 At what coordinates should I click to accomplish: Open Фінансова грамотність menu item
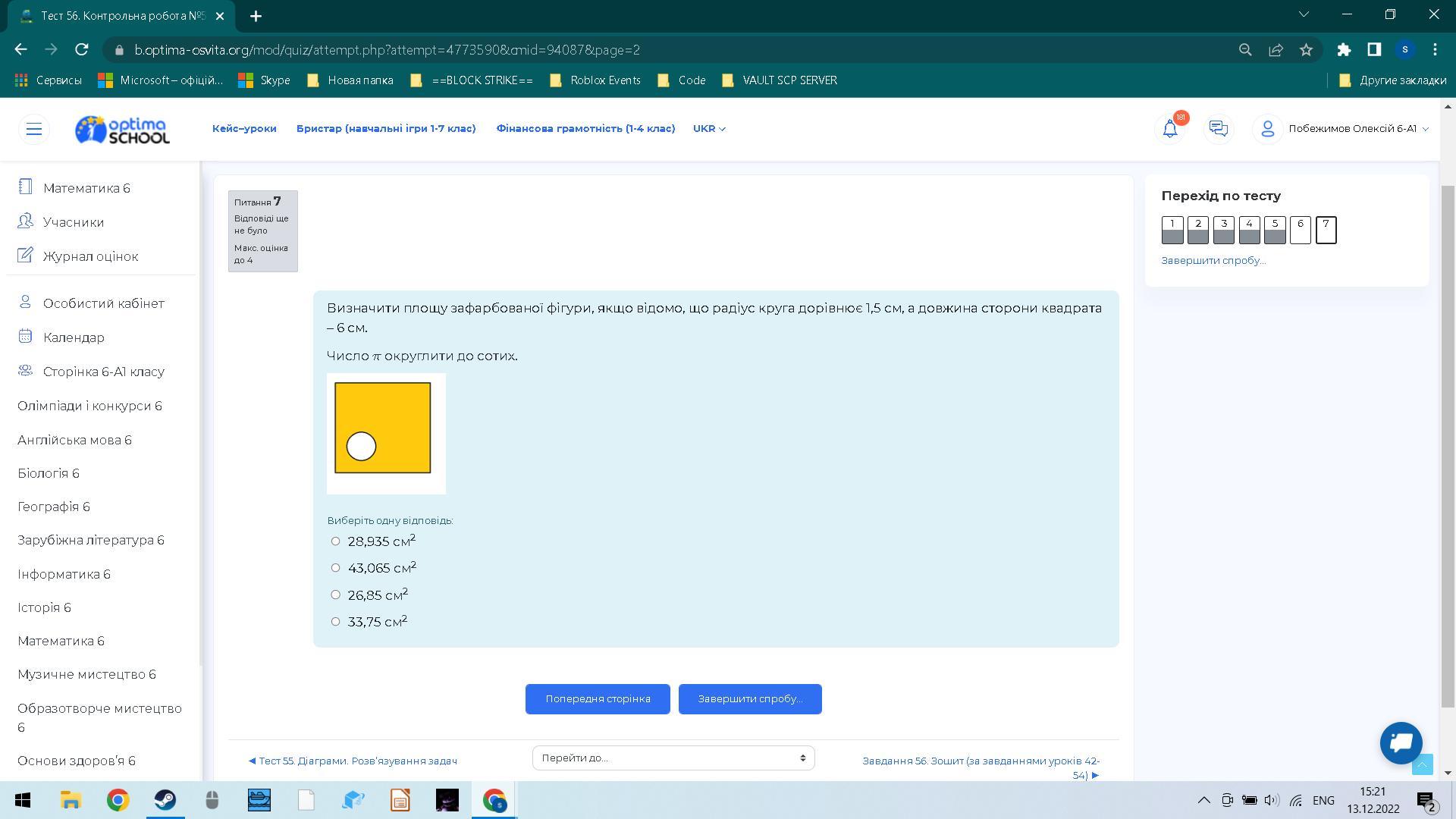(585, 129)
